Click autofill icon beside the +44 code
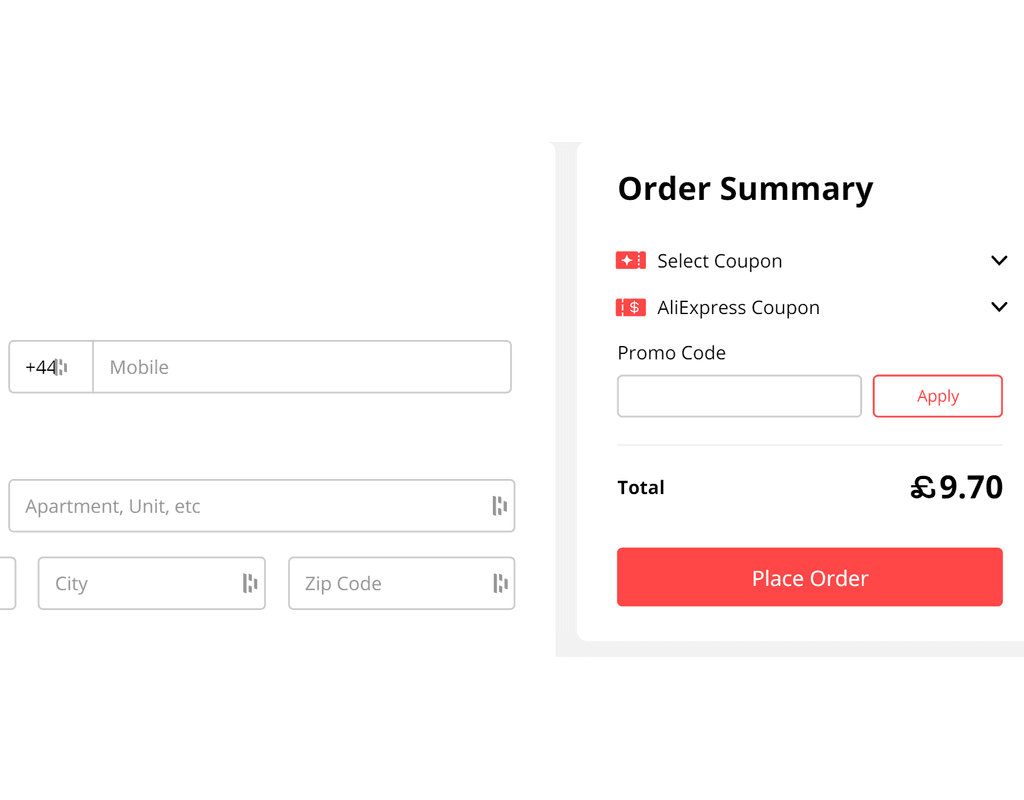 62,367
